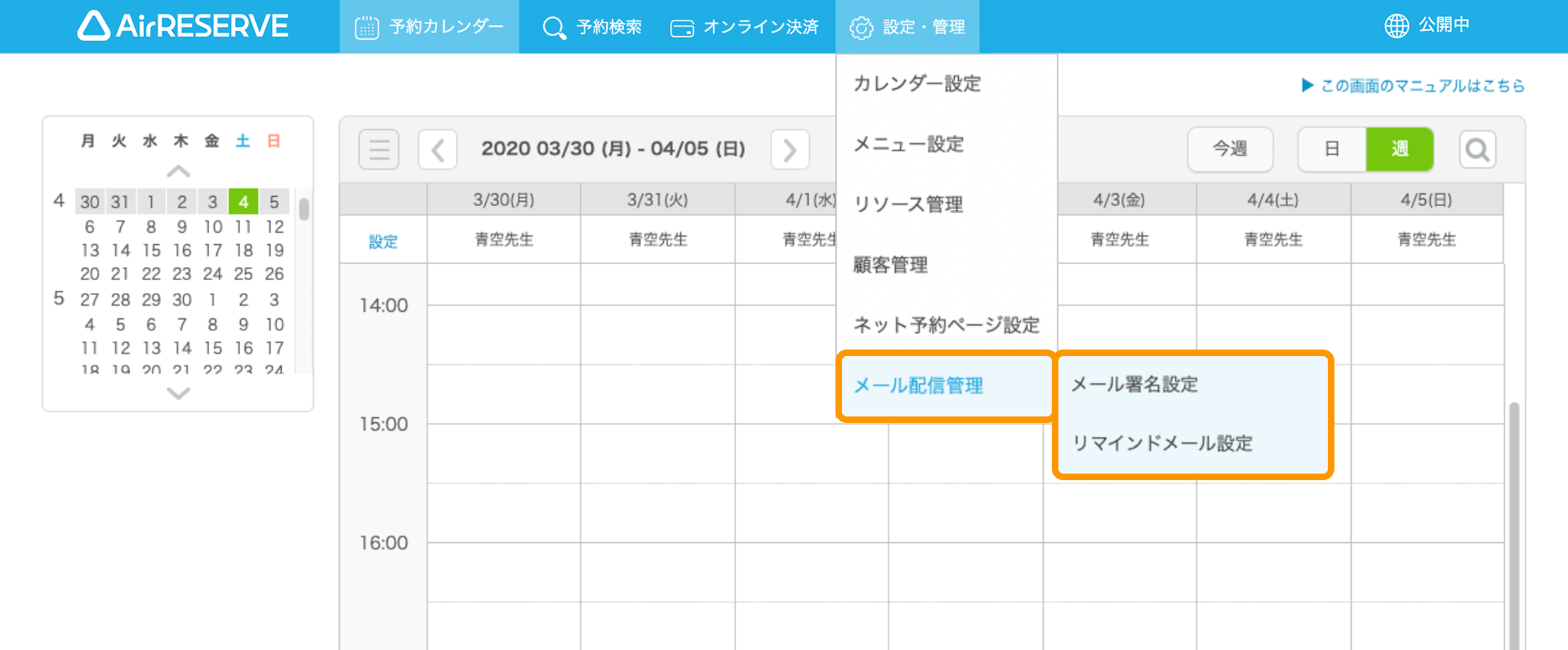Click the 4/4(土) column header
The image size is (1568, 650).
click(1273, 200)
